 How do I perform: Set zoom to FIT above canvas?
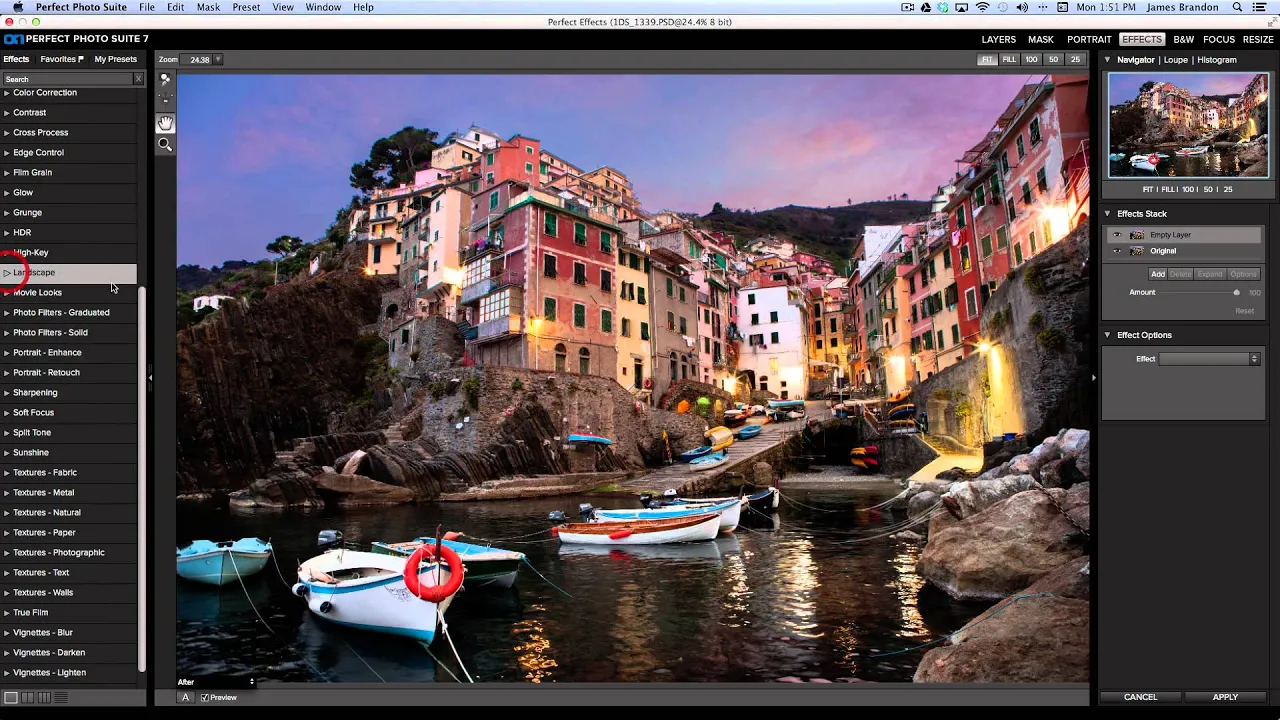[x=987, y=60]
